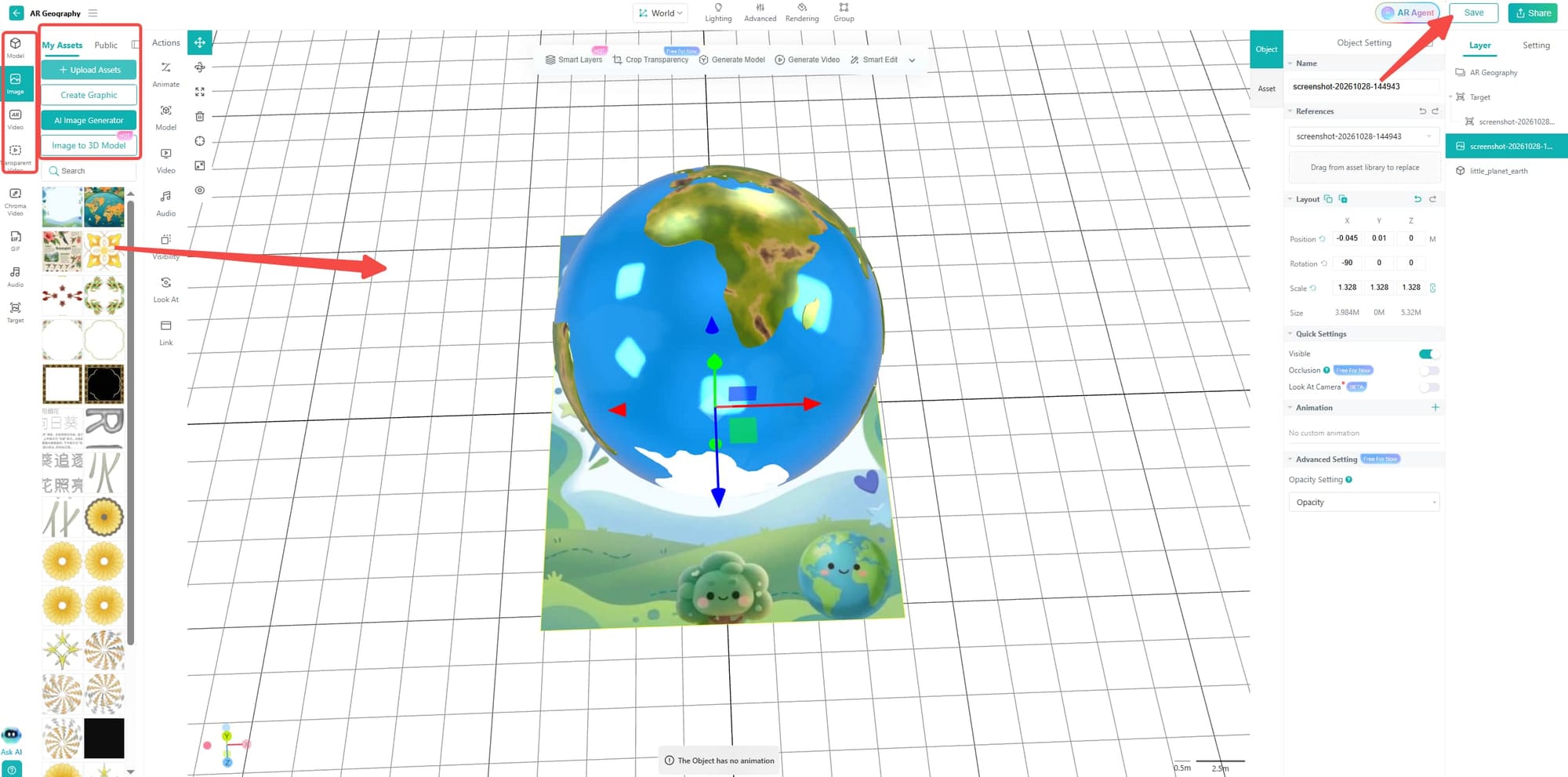Open the Opacity setting dropdown
The image size is (1568, 777).
(1363, 503)
